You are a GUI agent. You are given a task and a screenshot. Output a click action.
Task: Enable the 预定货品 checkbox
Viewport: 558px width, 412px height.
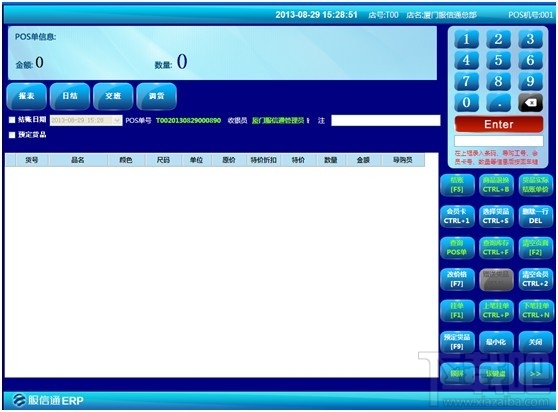pos(12,135)
